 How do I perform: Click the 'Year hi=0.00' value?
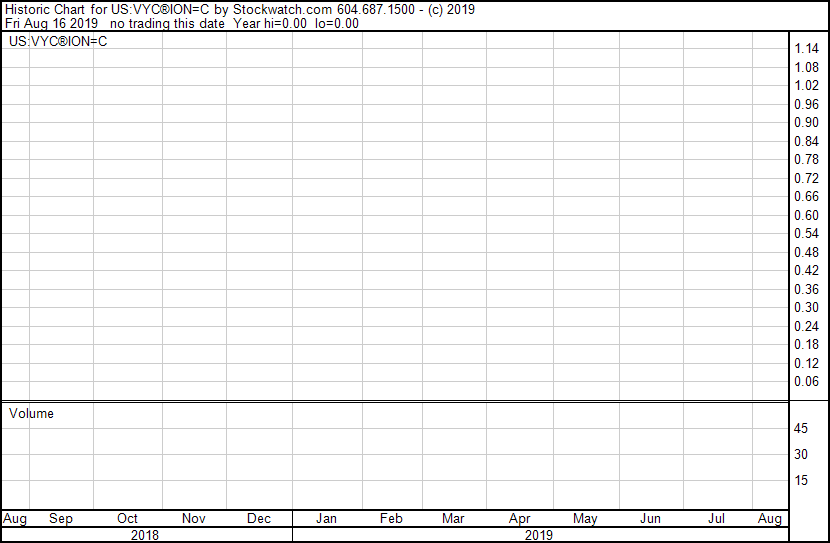coord(270,24)
